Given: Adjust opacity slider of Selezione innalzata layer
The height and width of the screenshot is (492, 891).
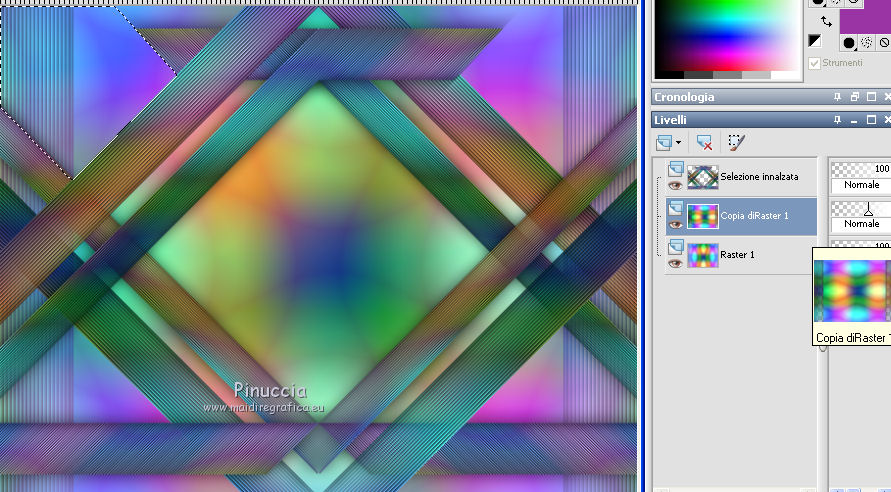Looking at the screenshot, I should click(x=861, y=169).
